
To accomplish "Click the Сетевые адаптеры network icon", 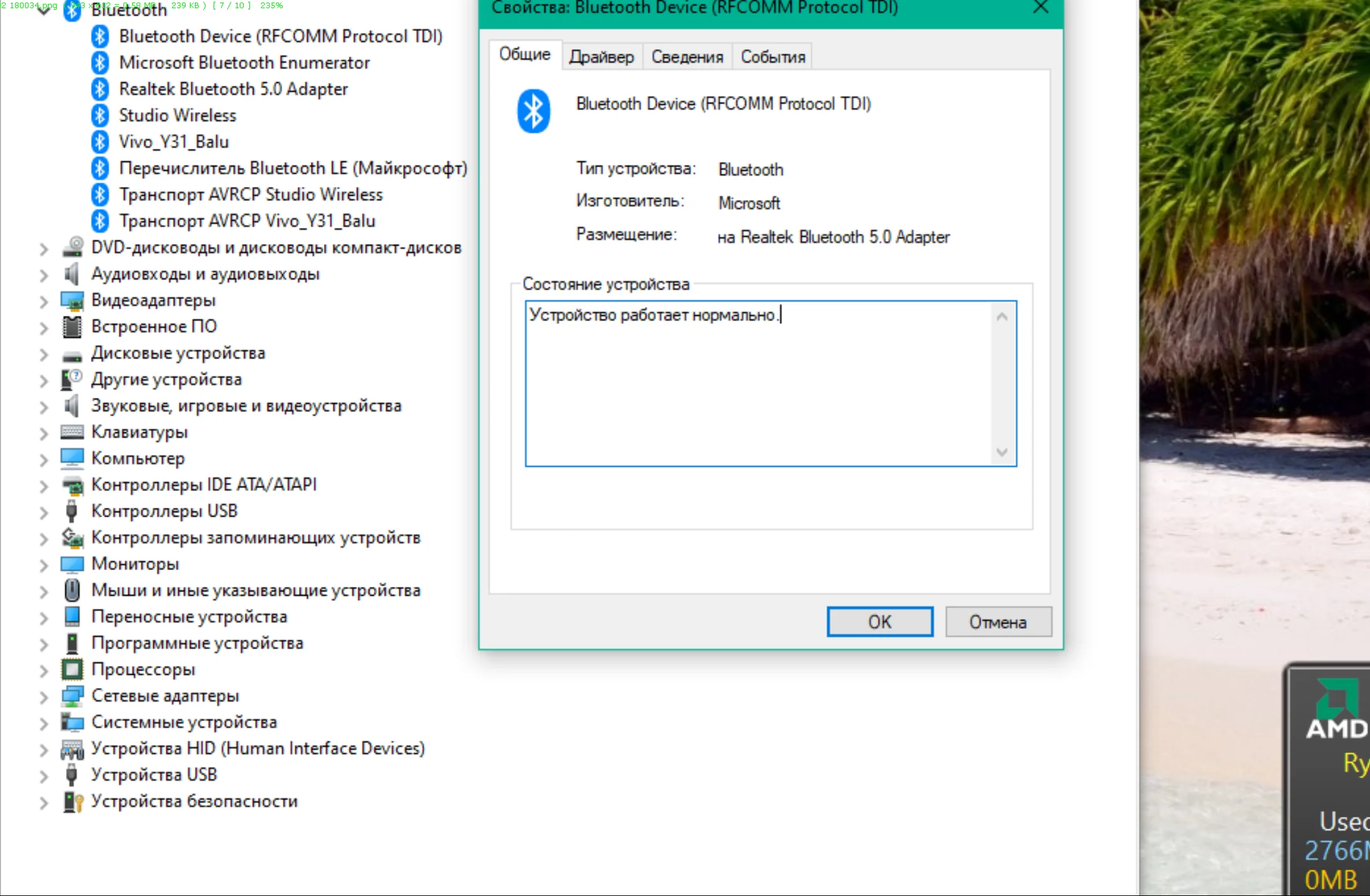I will [72, 696].
